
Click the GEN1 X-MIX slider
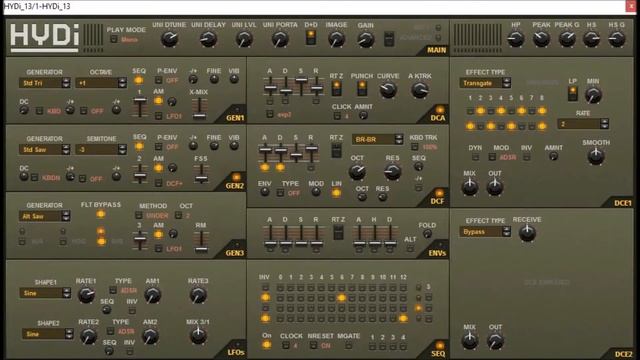coord(199,108)
